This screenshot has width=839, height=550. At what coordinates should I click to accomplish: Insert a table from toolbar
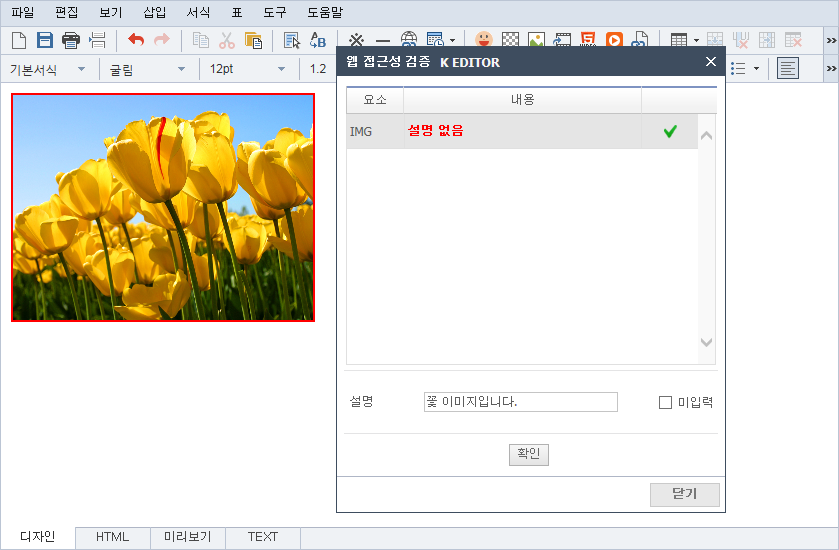click(x=678, y=40)
